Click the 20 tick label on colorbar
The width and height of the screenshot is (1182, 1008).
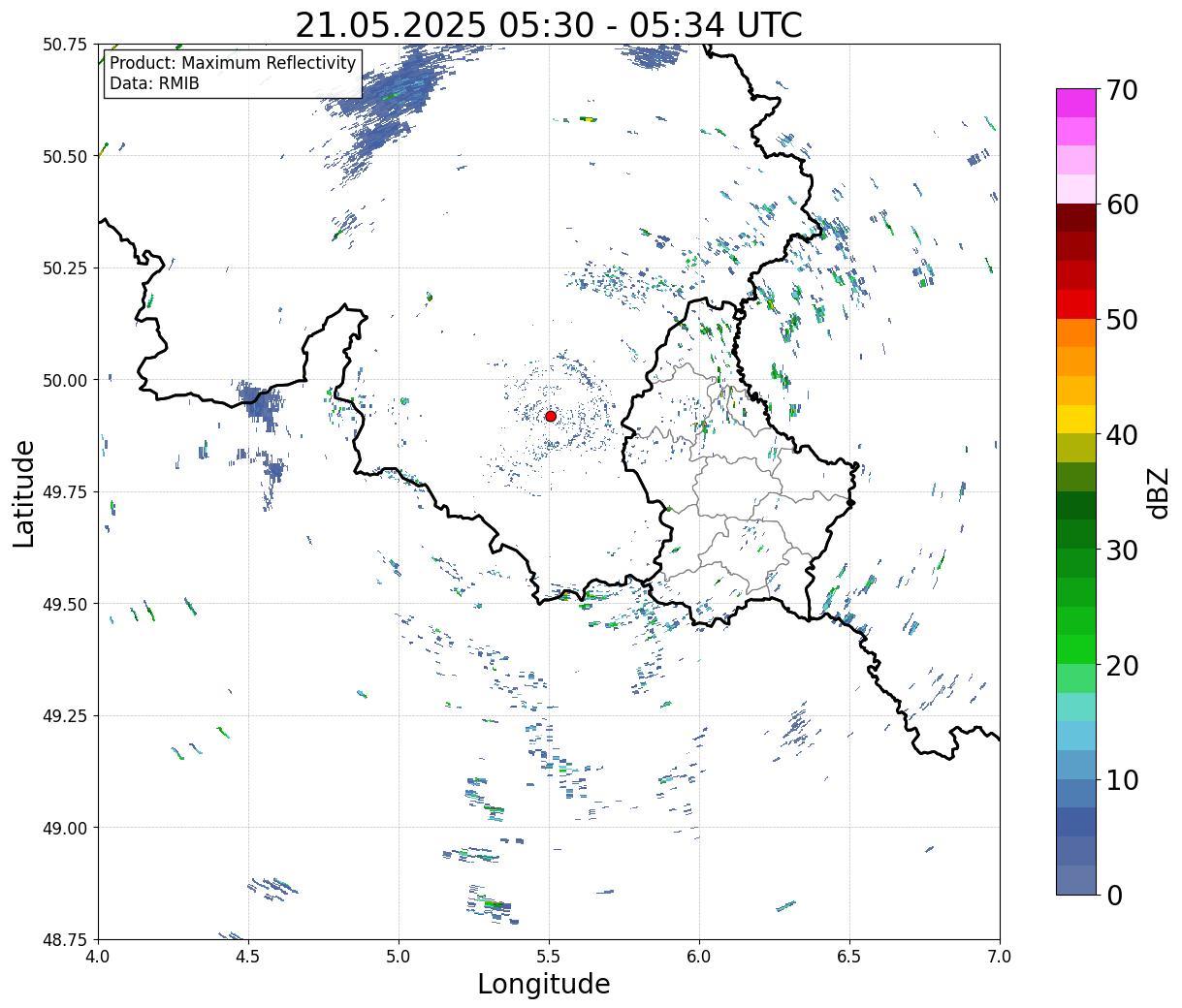coord(1122,665)
